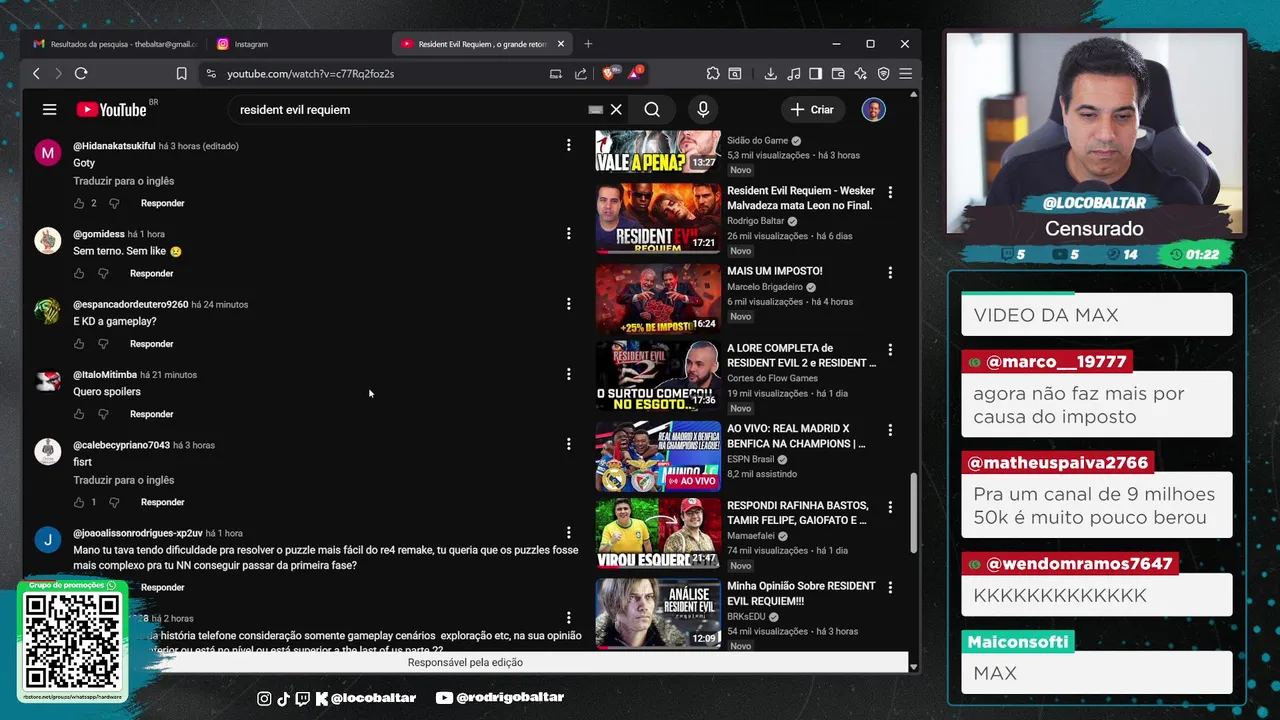Open site settings icon in the address bar
Viewport: 1280px width, 720px height.
[210, 73]
